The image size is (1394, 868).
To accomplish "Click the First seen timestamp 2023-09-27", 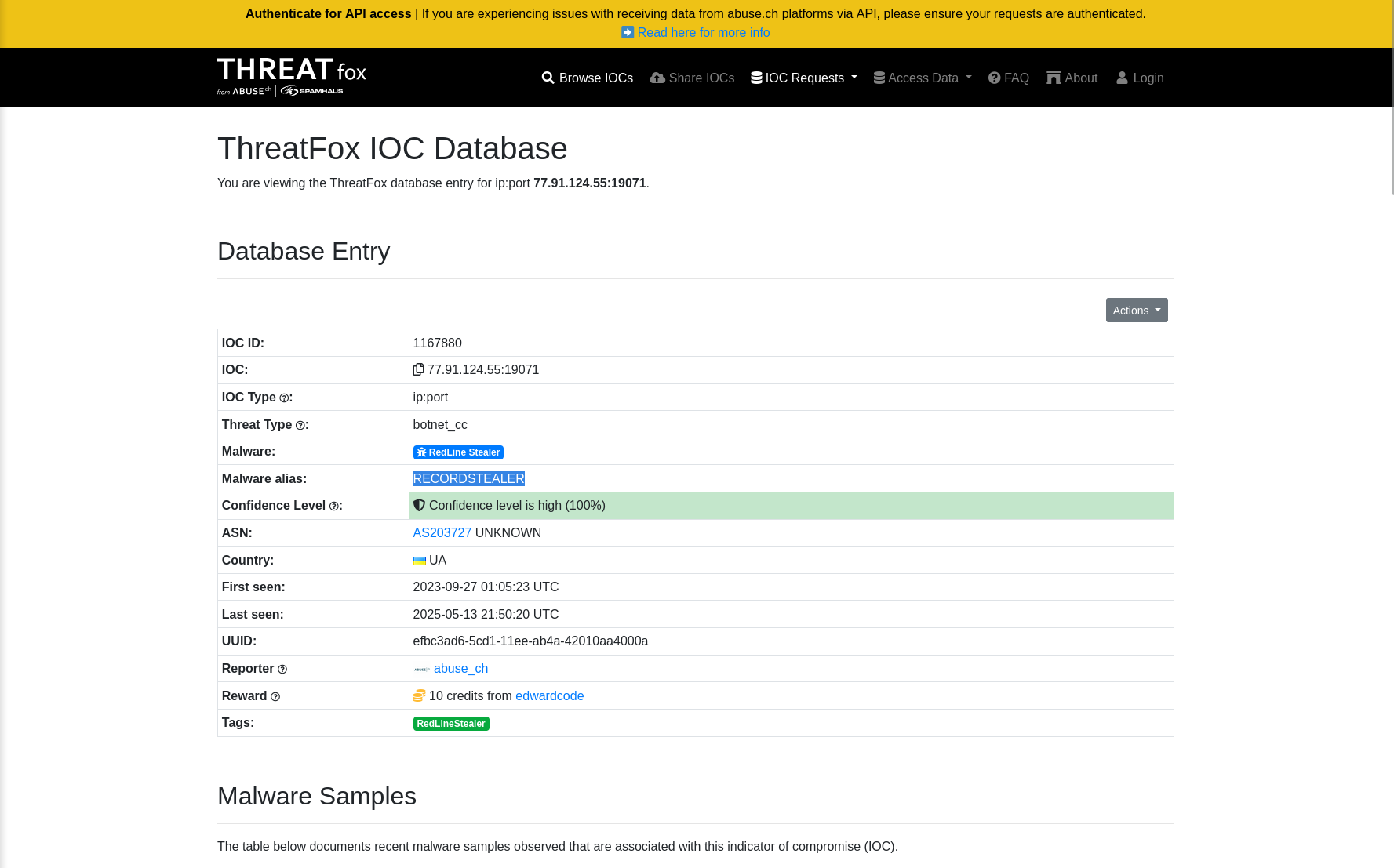I will pos(486,587).
